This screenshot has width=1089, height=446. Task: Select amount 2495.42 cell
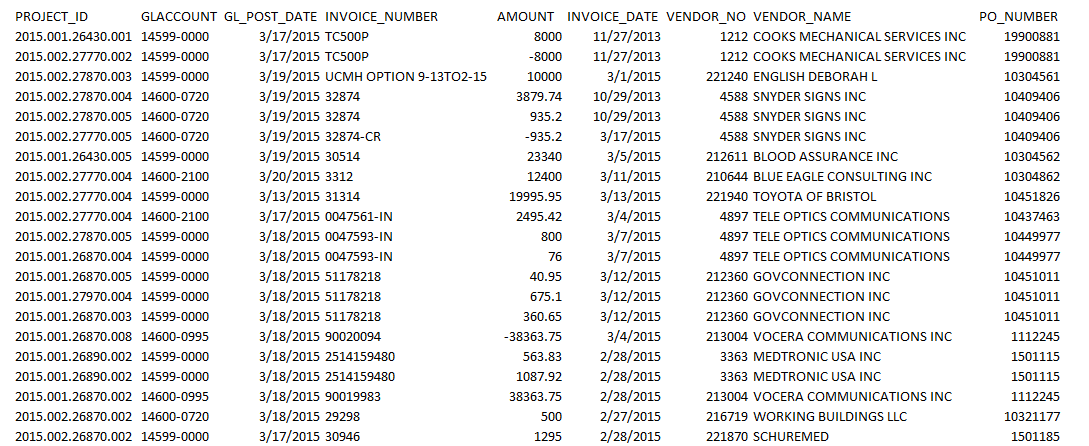[x=539, y=217]
